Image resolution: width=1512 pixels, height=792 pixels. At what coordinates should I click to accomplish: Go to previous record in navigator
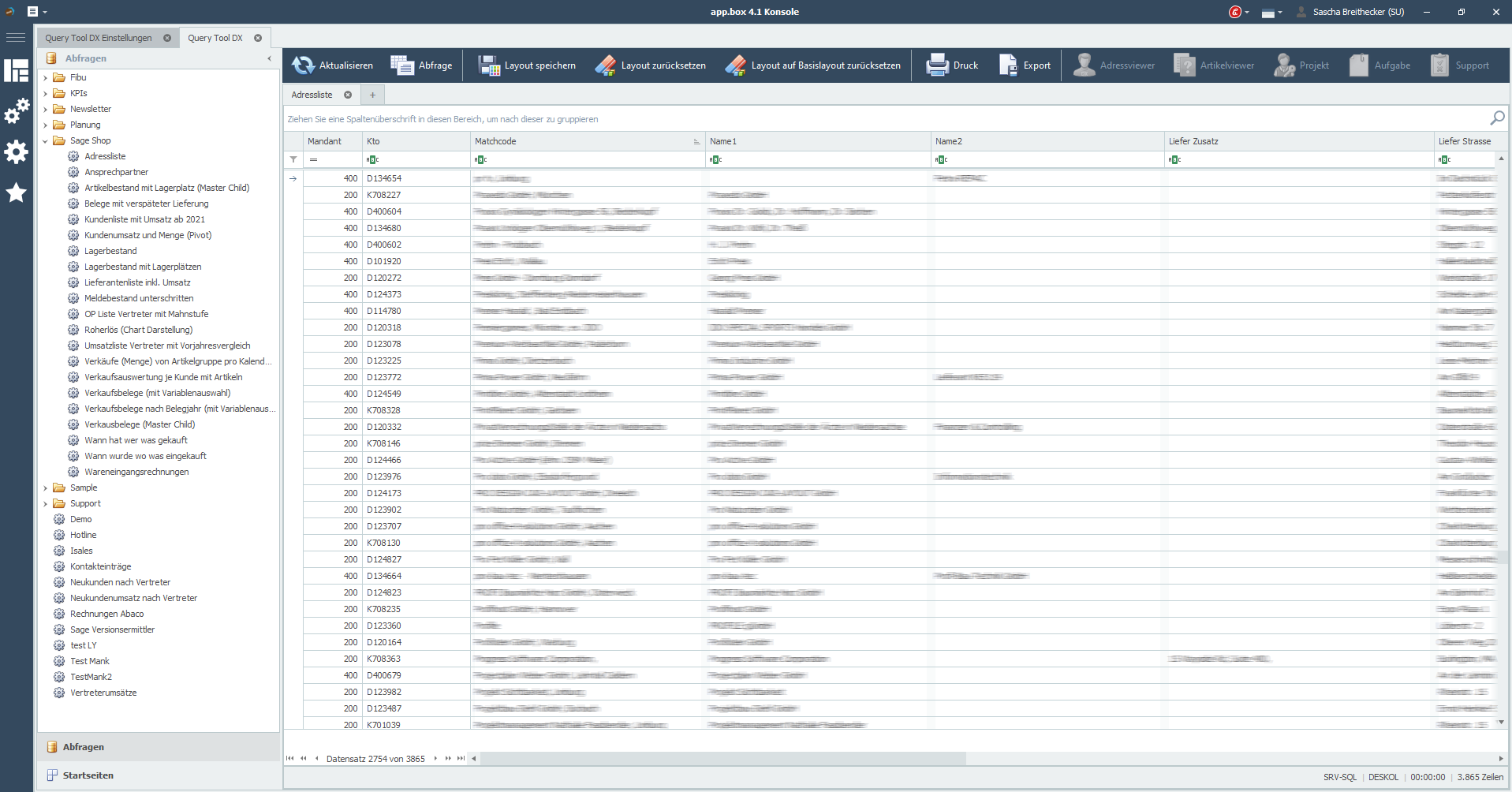(x=316, y=759)
